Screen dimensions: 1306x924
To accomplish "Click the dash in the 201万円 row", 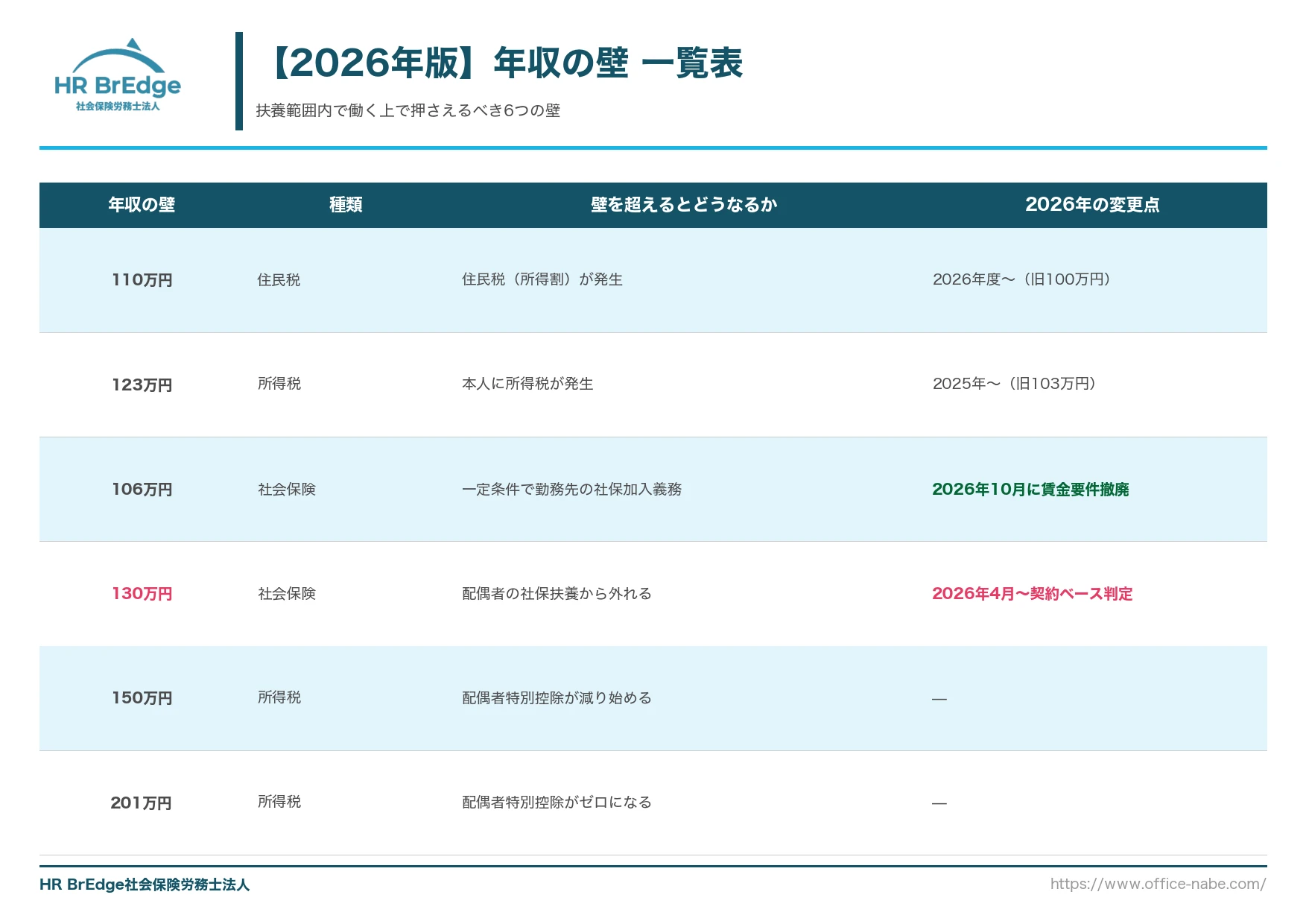I will tap(939, 803).
